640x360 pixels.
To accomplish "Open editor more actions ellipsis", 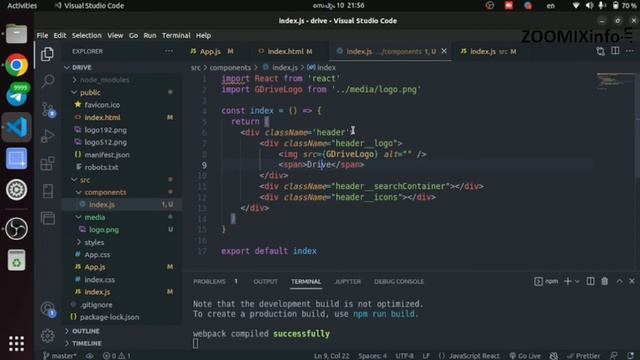I will tap(630, 51).
